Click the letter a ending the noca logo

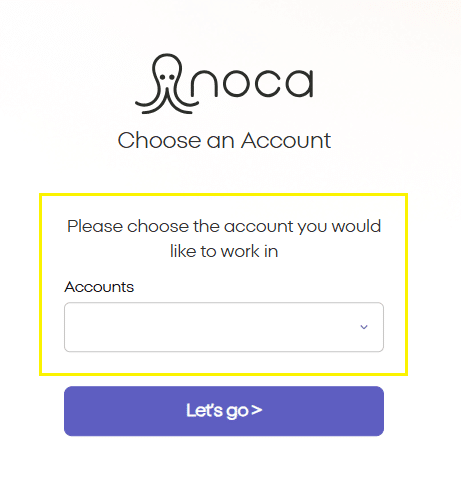[x=299, y=83]
